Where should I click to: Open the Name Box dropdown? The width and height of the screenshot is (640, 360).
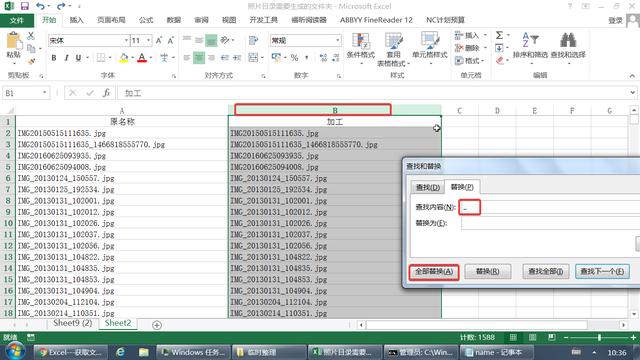tap(44, 93)
